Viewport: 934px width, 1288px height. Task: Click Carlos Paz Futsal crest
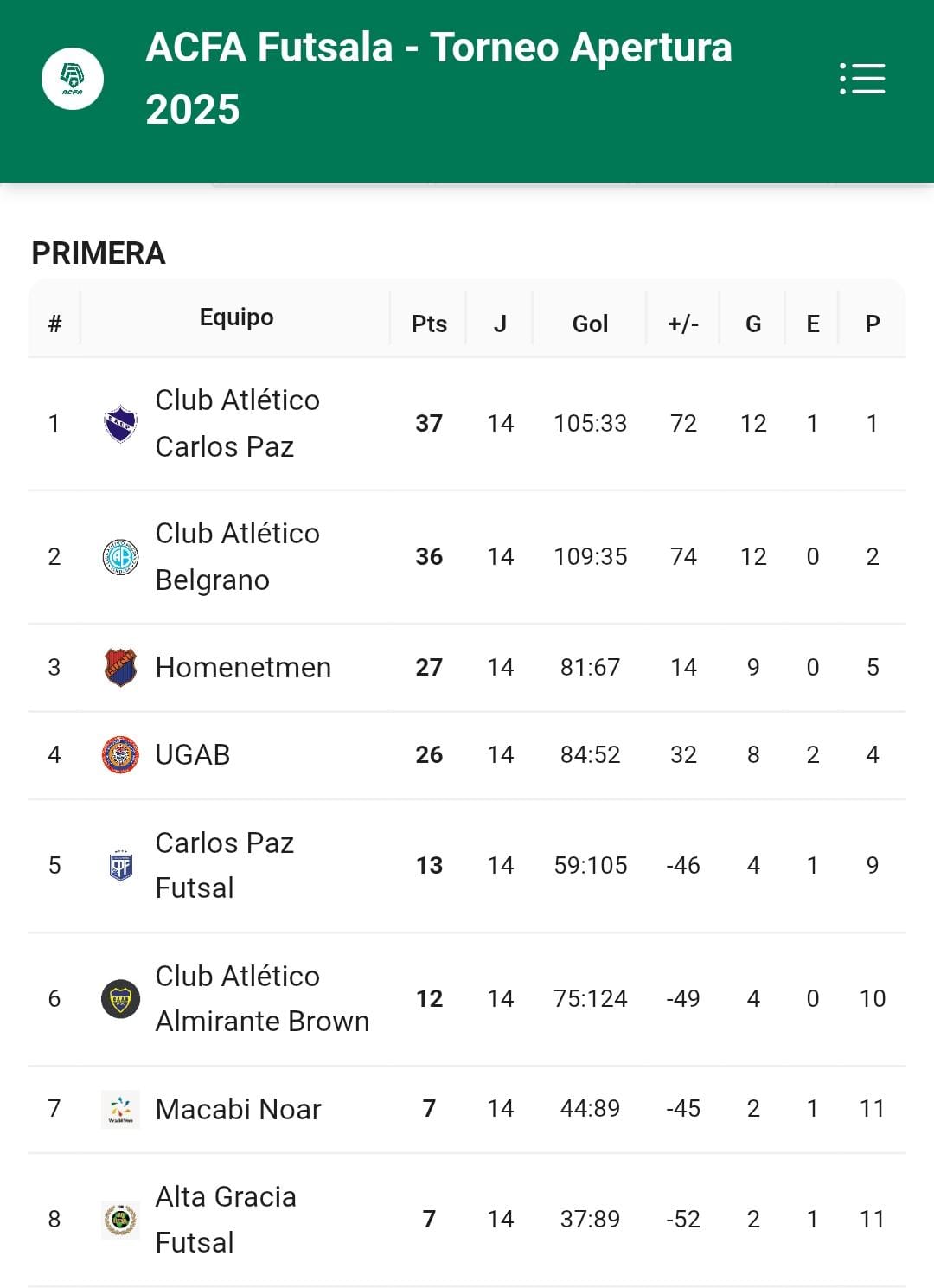click(x=120, y=866)
